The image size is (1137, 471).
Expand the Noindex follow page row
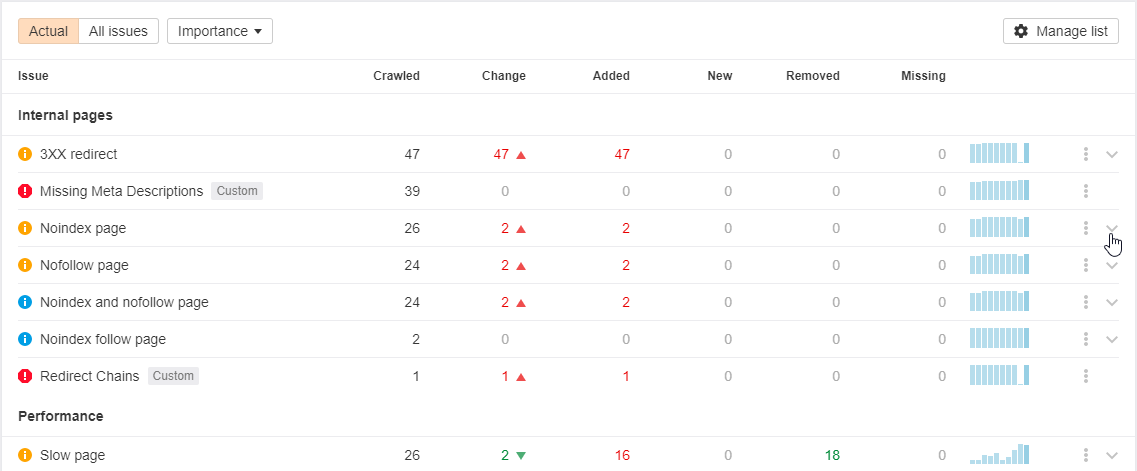(x=1112, y=339)
